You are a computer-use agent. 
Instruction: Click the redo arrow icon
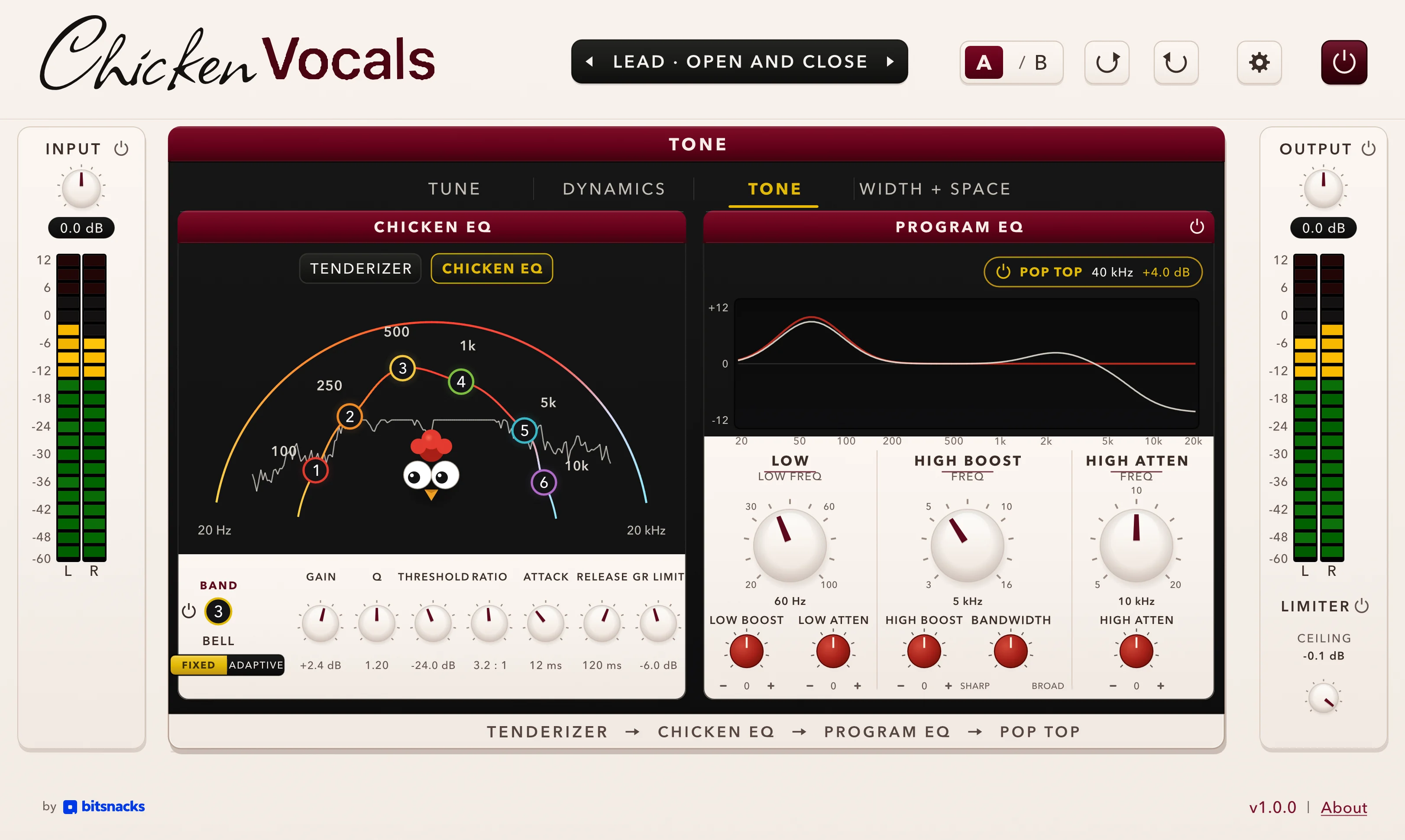[1107, 62]
